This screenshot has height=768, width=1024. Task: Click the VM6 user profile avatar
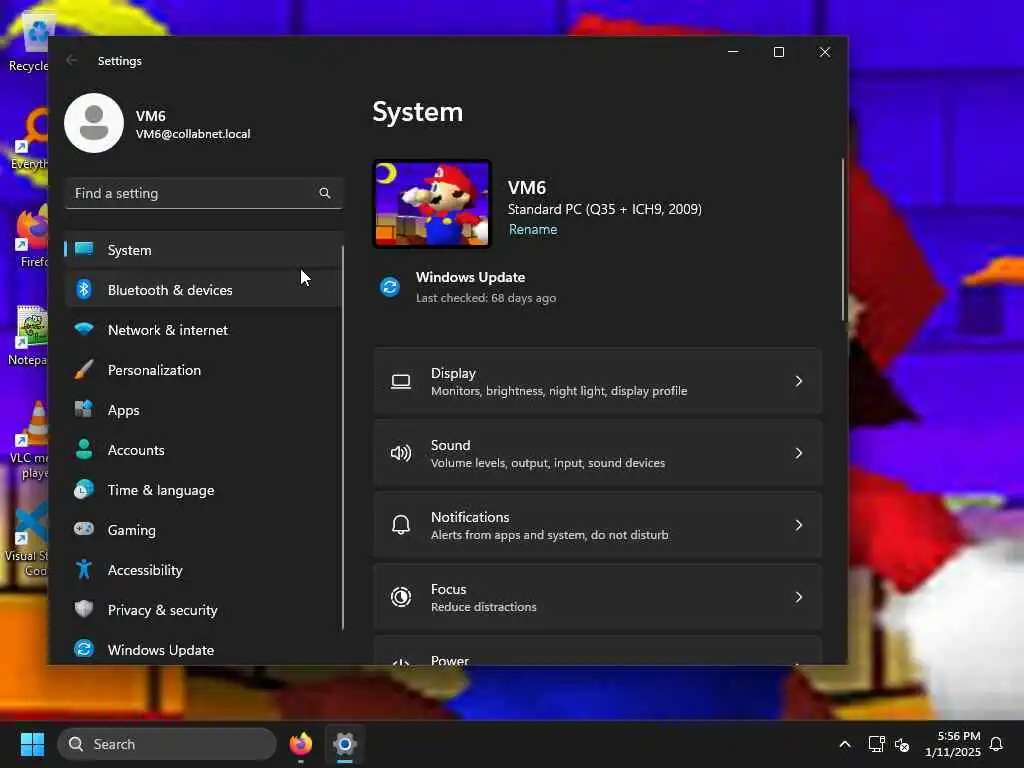coord(94,123)
